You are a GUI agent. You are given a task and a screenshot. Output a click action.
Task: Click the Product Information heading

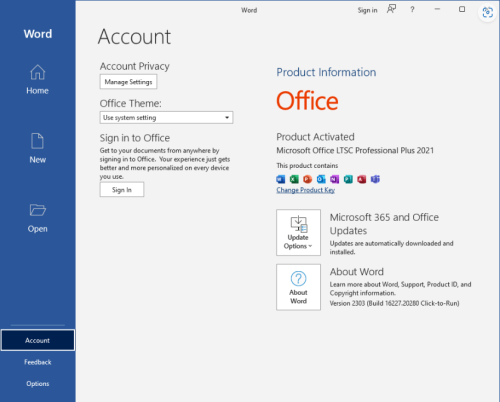click(326, 72)
